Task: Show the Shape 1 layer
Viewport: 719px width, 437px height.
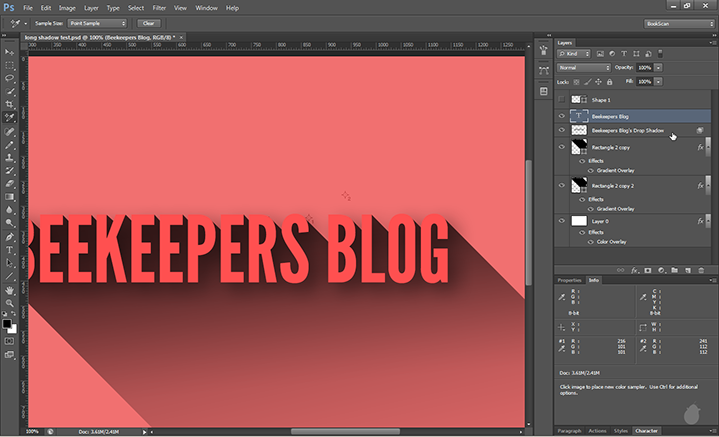Action: (x=561, y=100)
